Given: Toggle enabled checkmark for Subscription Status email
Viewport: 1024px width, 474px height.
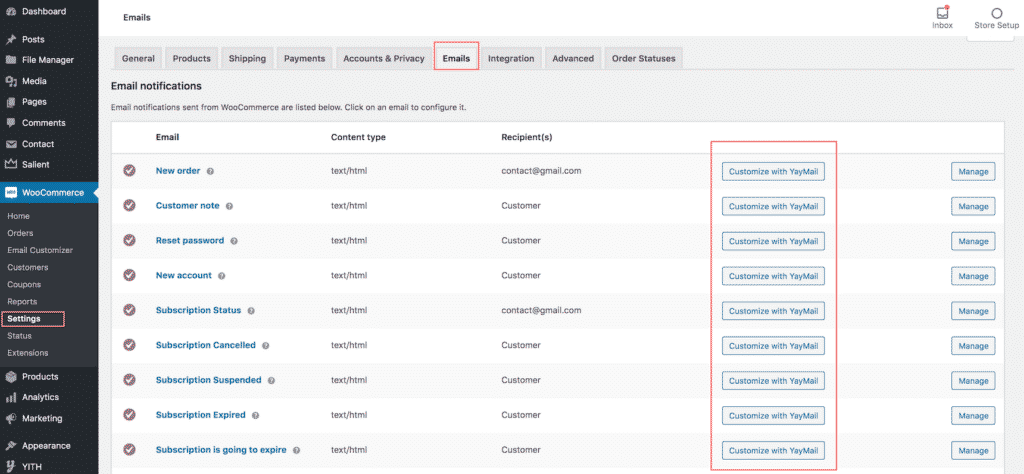Looking at the screenshot, I should [x=129, y=310].
